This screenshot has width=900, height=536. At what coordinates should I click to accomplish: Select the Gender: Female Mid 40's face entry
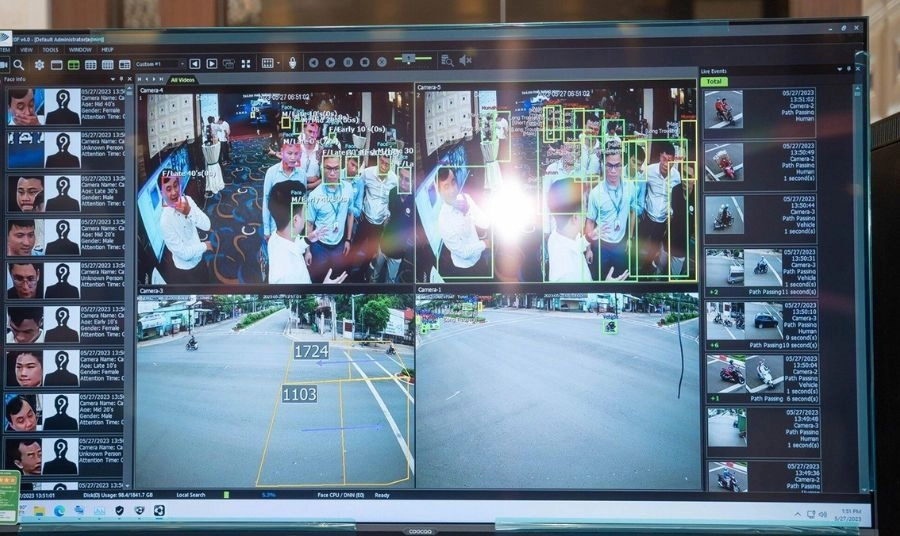point(64,107)
